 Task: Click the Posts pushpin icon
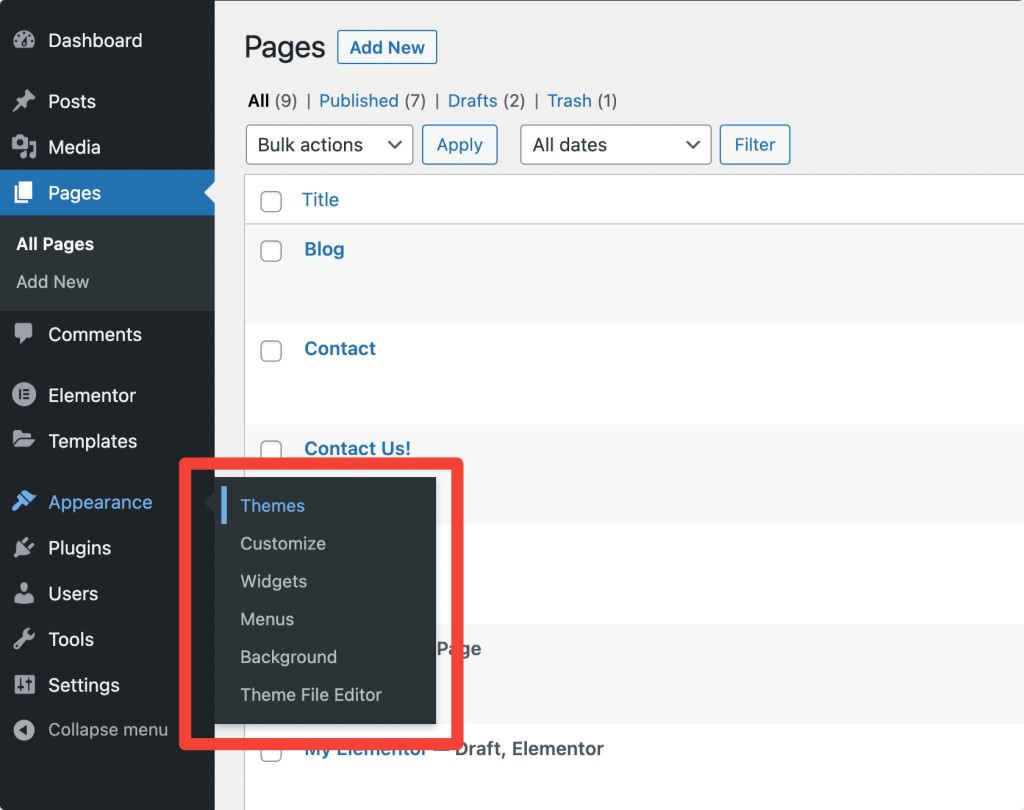point(24,101)
